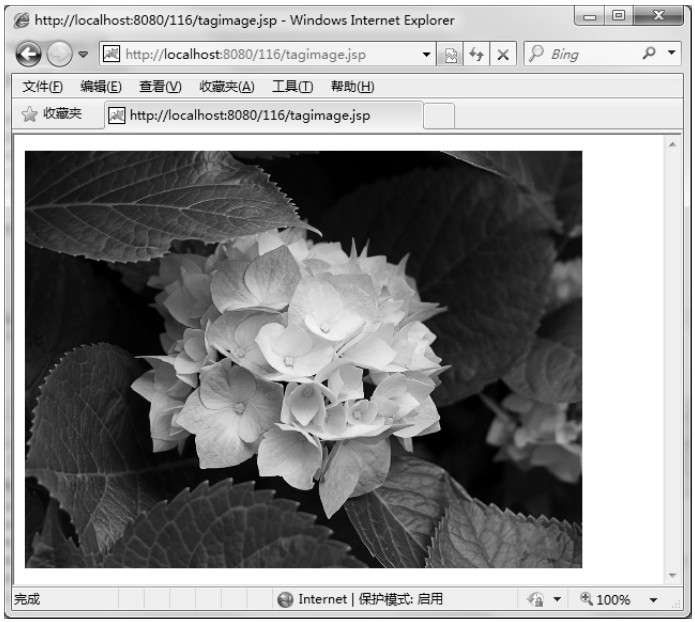695x622 pixels.
Task: Click the blank New Tab button
Action: pos(439,116)
